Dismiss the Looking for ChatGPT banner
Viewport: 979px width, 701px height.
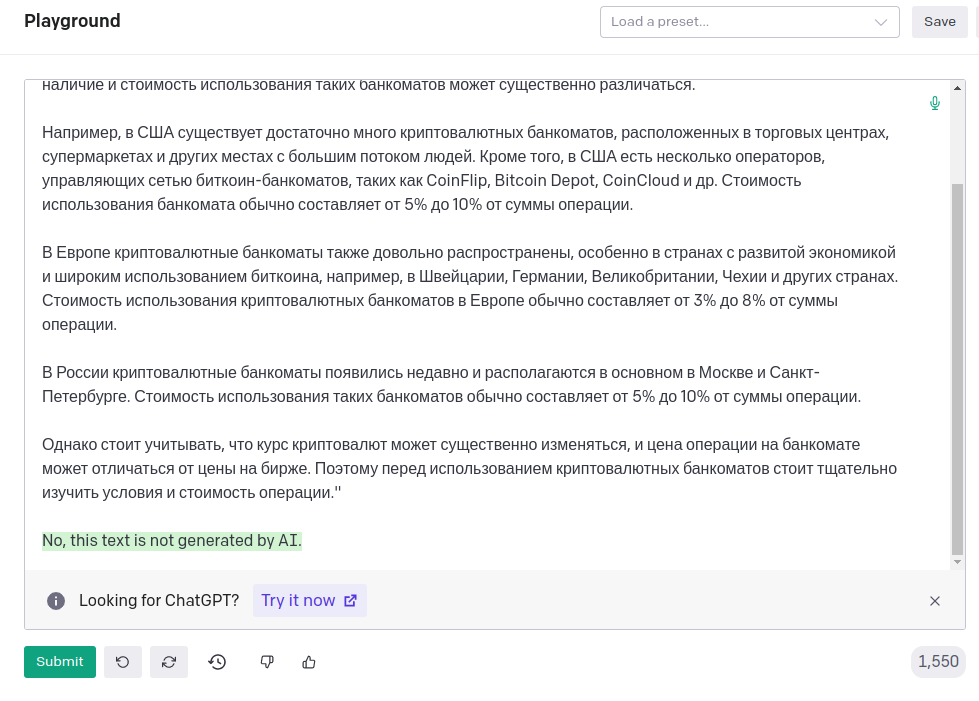coord(934,601)
